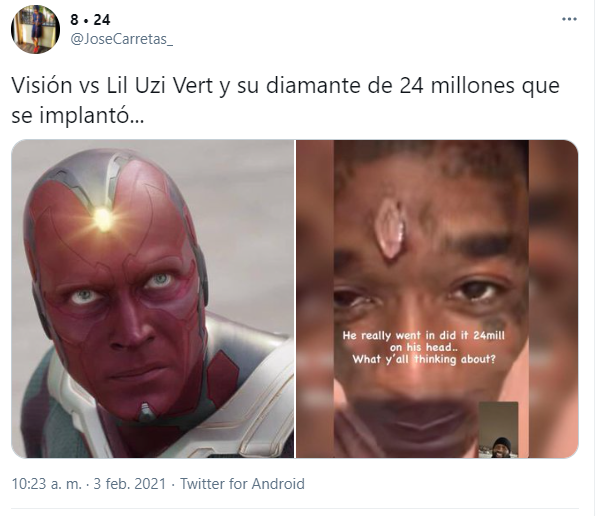Viewport: 596px width, 516px height.
Task: Click the "What y'all thinking about?" caption line
Action: pyautogui.click(x=424, y=359)
